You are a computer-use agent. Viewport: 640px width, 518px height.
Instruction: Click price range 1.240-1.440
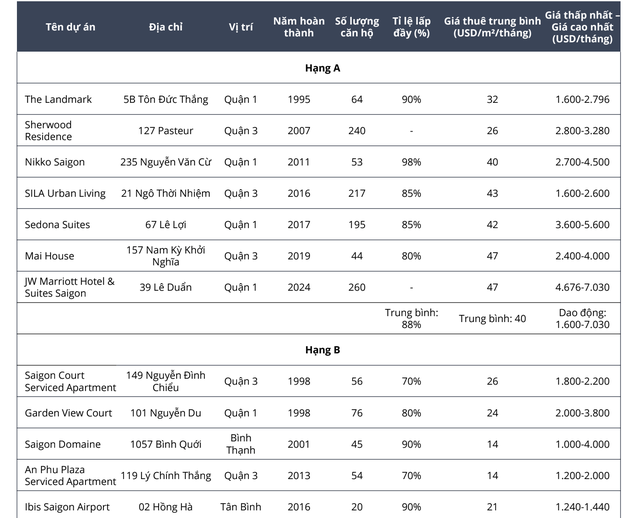tap(582, 507)
